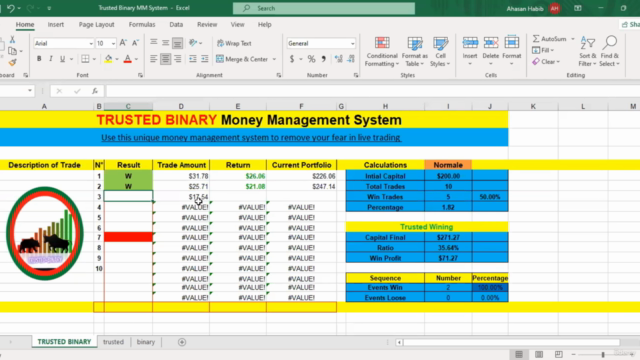Click money management system hyperlink text
The width and height of the screenshot is (640, 360).
point(251,138)
